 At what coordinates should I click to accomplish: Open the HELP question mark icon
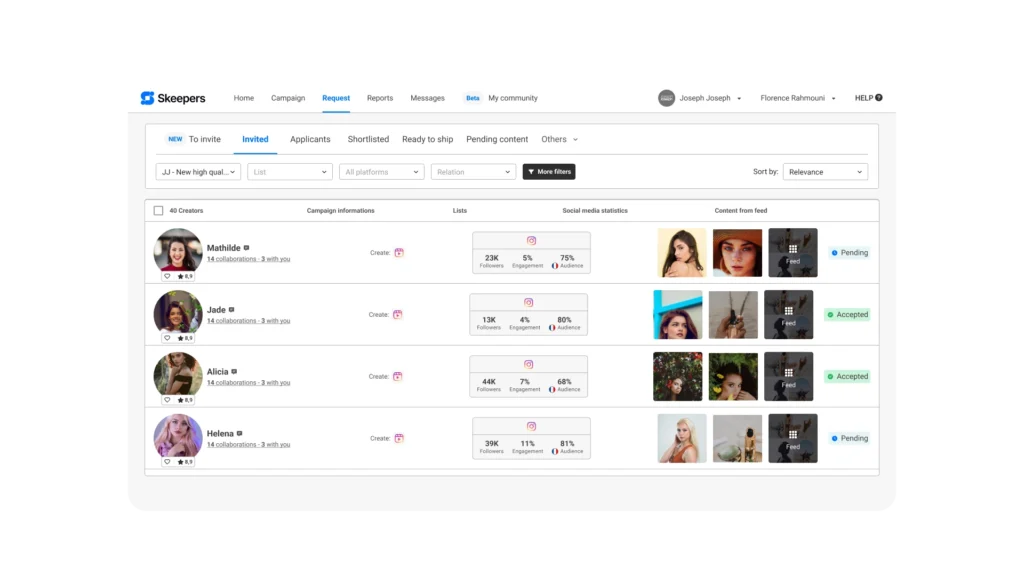(878, 98)
